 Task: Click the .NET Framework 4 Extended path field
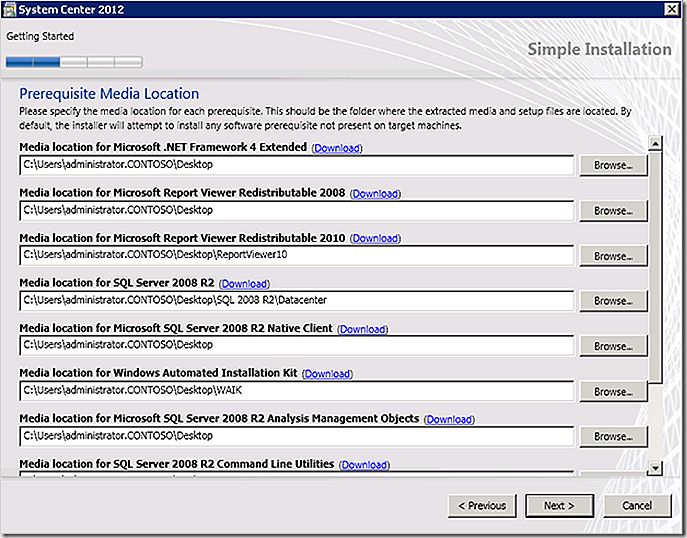coord(297,165)
